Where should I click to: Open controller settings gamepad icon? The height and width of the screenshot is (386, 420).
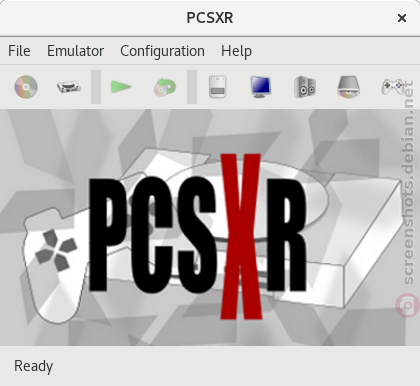click(393, 87)
